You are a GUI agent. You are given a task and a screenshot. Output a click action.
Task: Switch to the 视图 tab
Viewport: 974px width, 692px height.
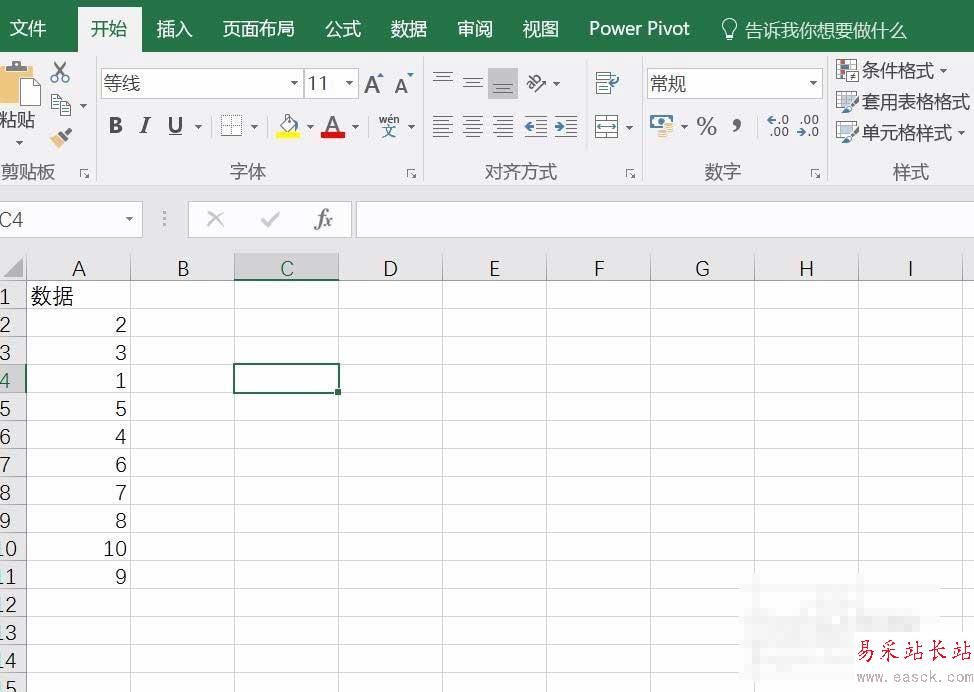pos(540,29)
